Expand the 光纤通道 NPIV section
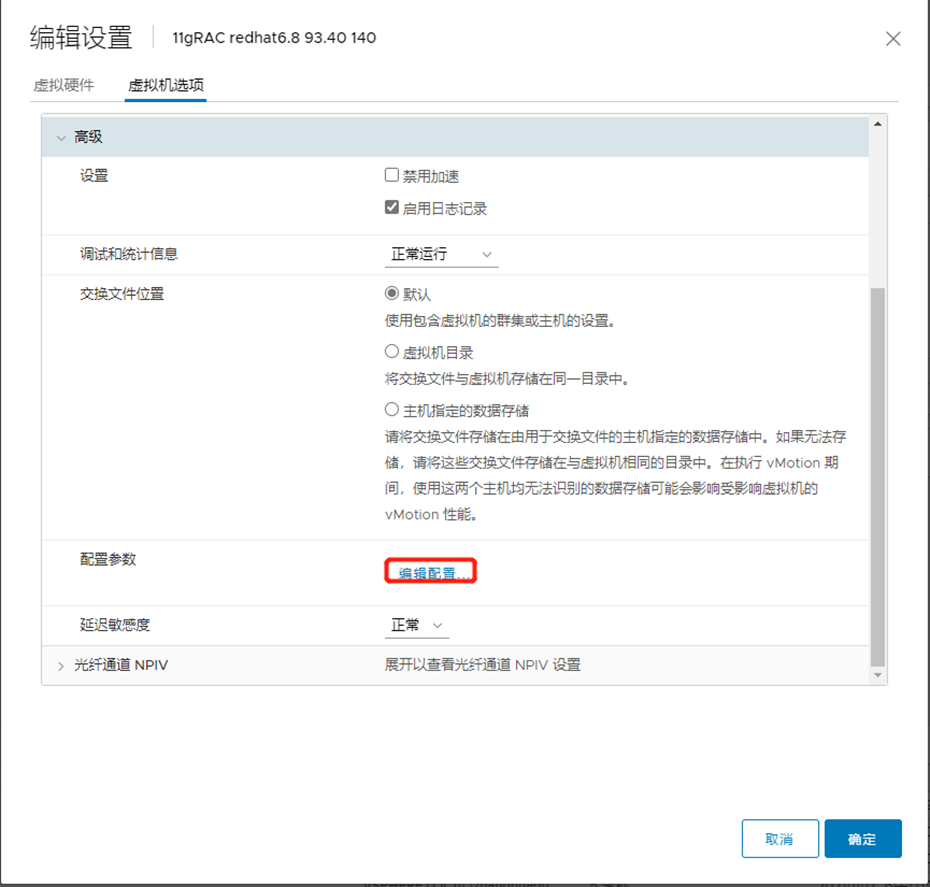The image size is (930, 887). 60,666
